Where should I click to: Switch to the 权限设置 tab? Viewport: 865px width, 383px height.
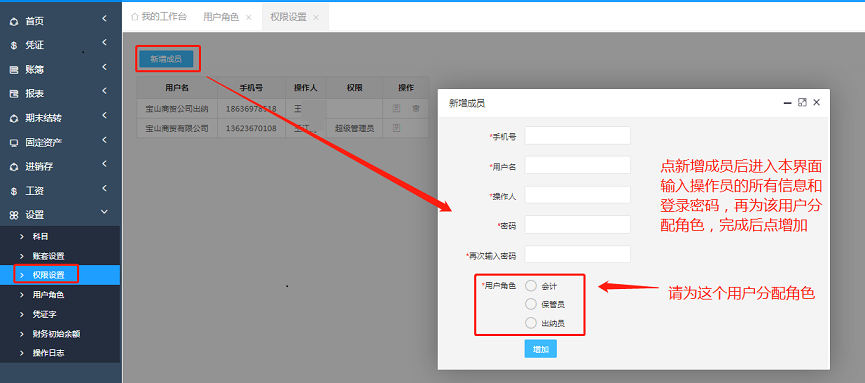tap(288, 17)
